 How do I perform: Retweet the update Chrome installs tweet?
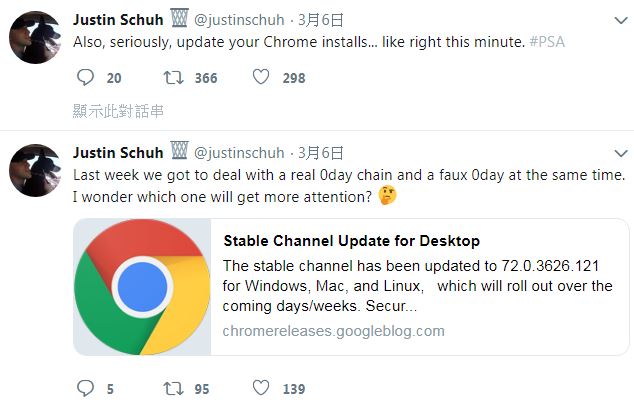click(173, 77)
